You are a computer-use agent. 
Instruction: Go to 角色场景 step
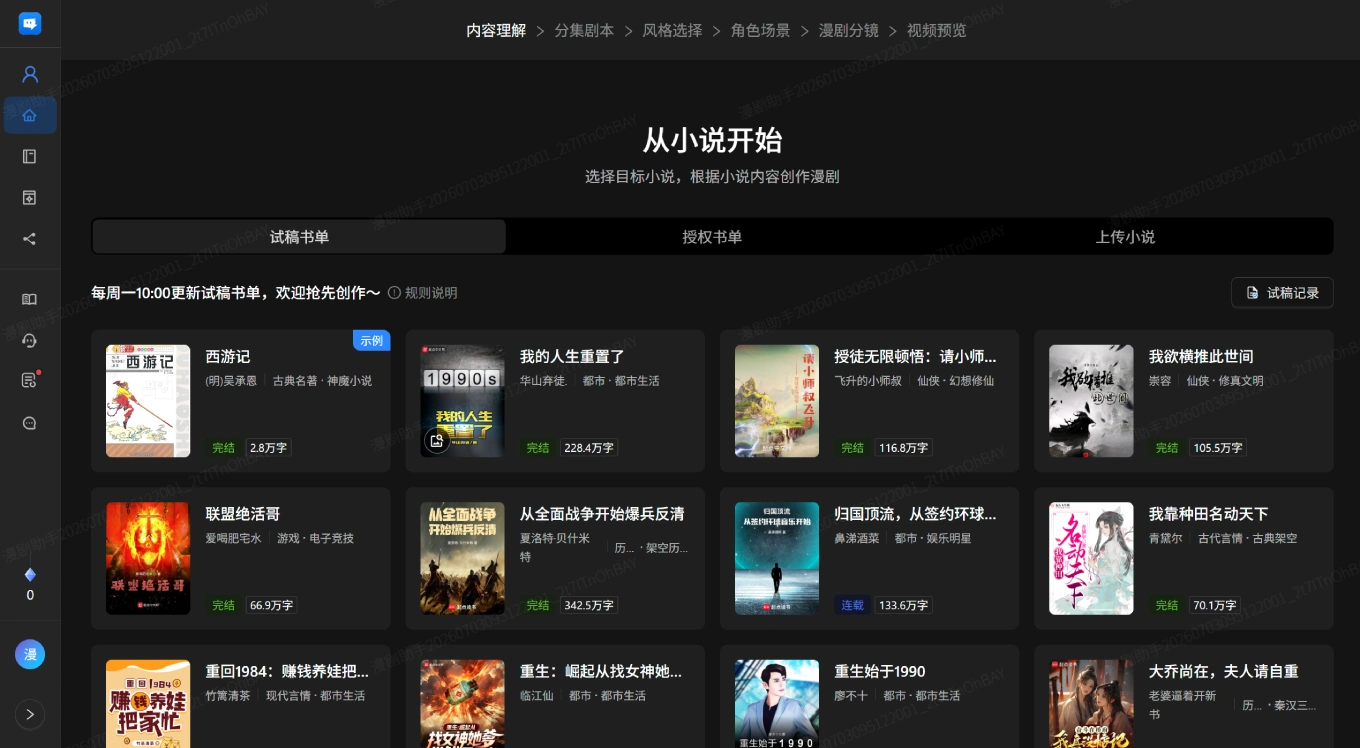[760, 30]
